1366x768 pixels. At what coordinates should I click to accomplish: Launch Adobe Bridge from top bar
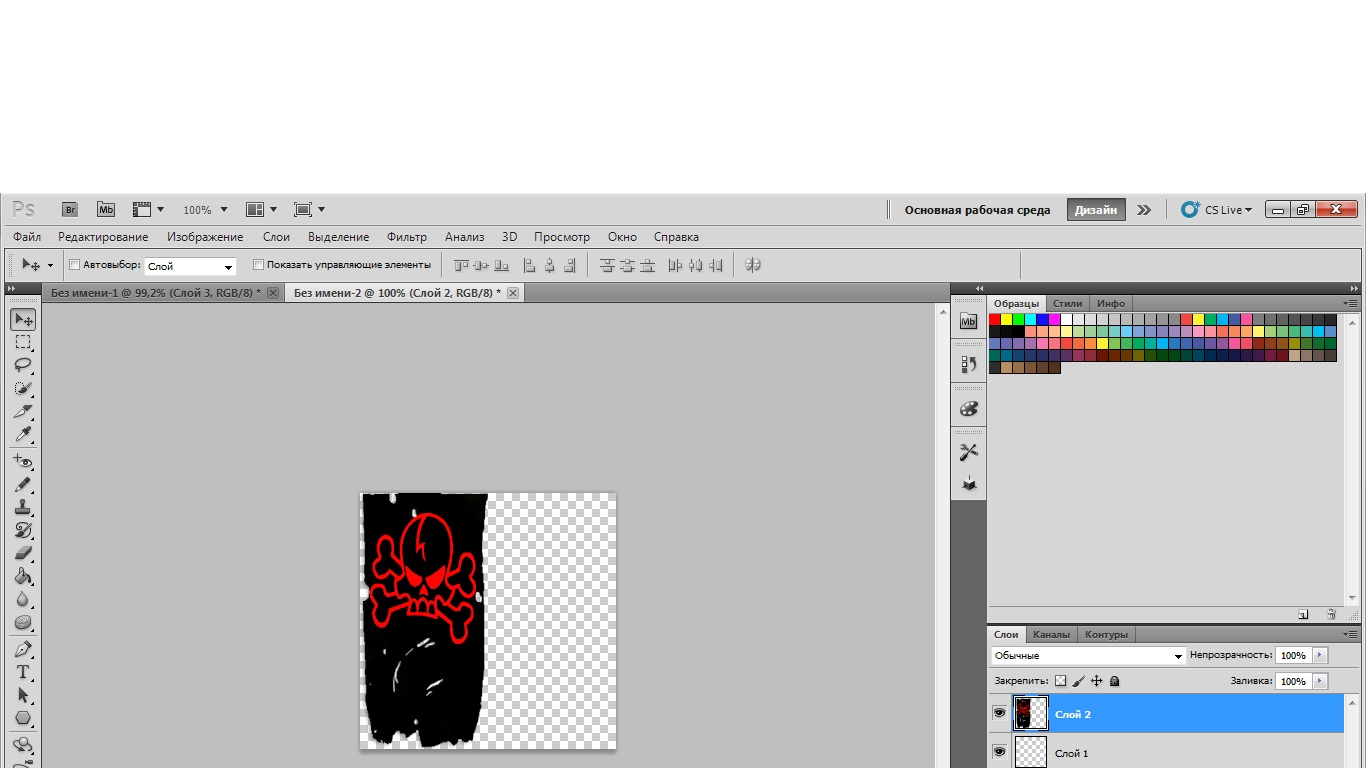click(x=70, y=210)
